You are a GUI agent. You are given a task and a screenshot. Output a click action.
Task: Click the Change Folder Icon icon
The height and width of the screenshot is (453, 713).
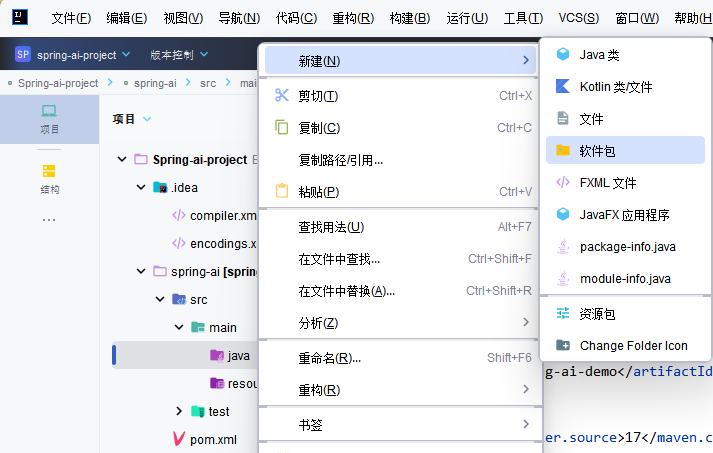click(x=563, y=345)
